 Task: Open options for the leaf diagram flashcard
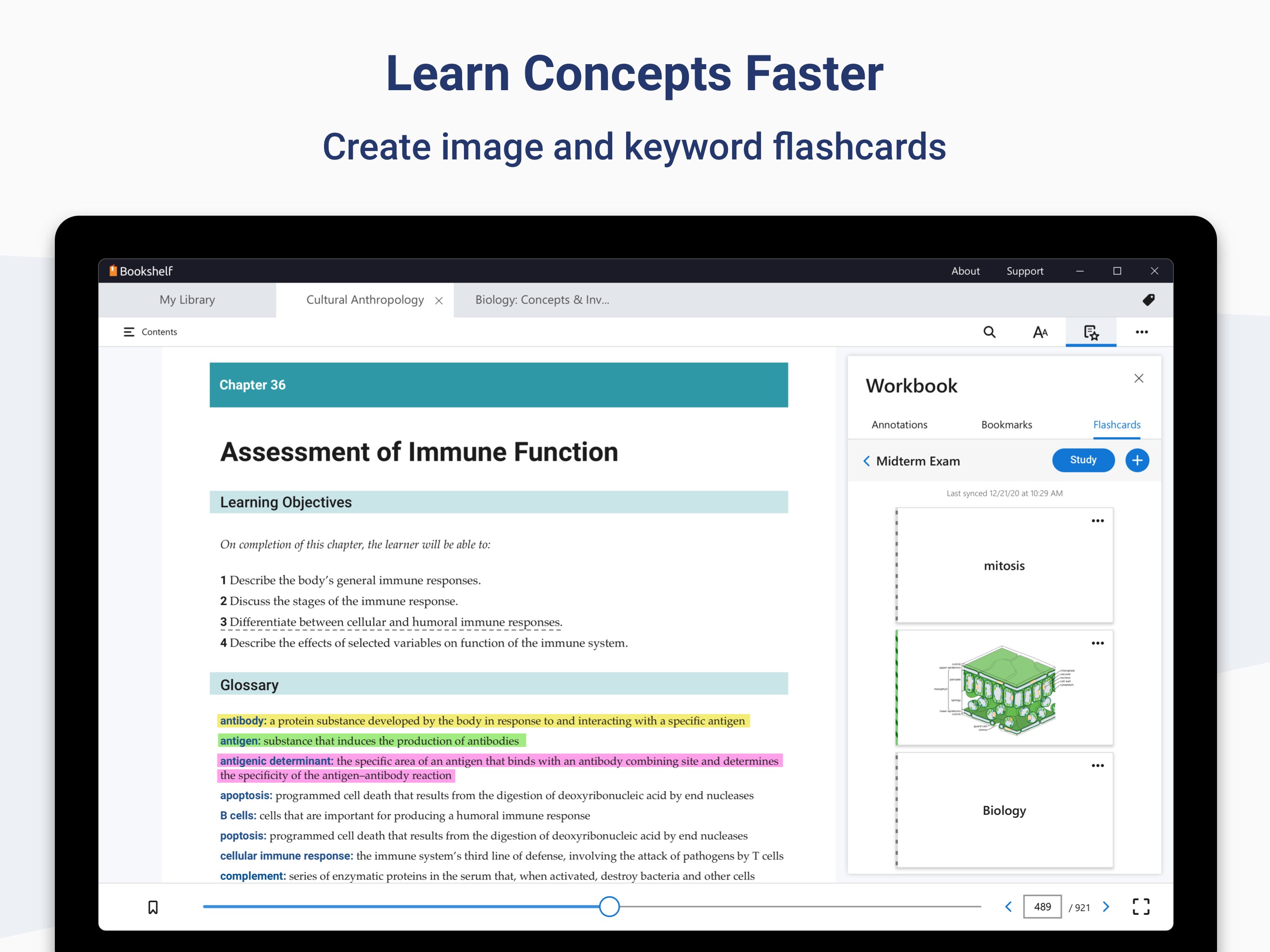coord(1097,643)
